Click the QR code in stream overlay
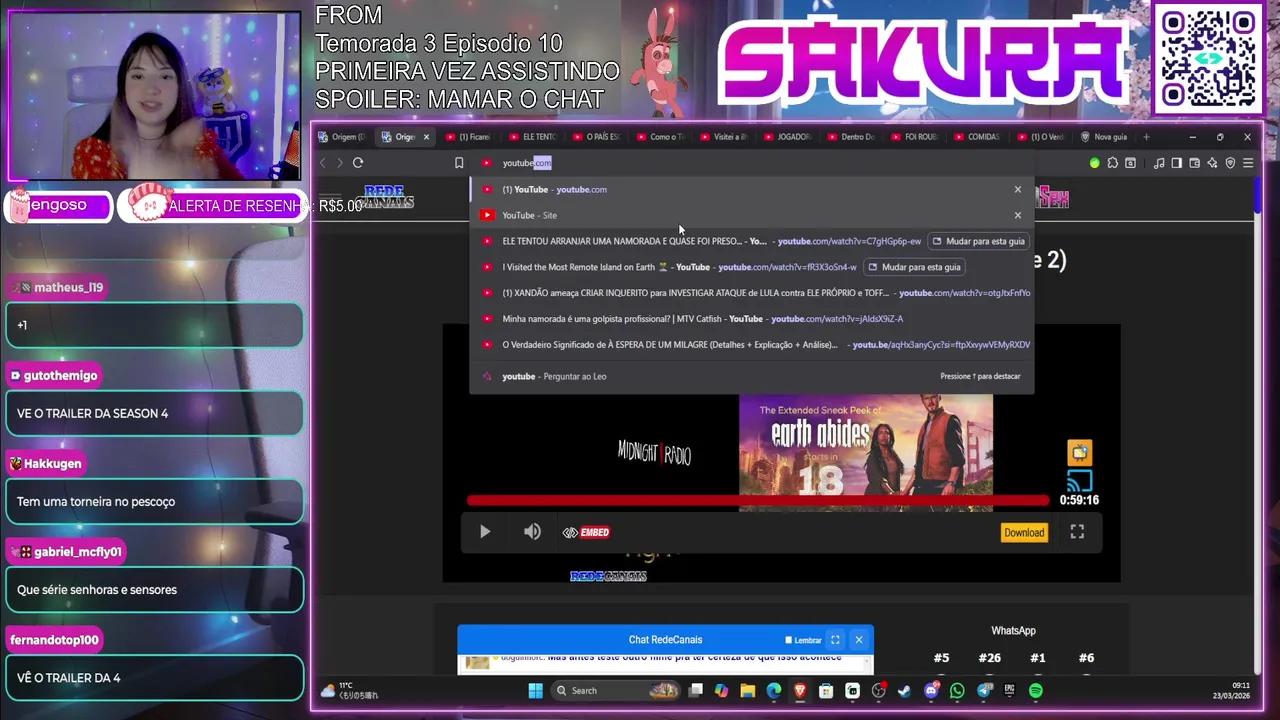 pos(1208,59)
